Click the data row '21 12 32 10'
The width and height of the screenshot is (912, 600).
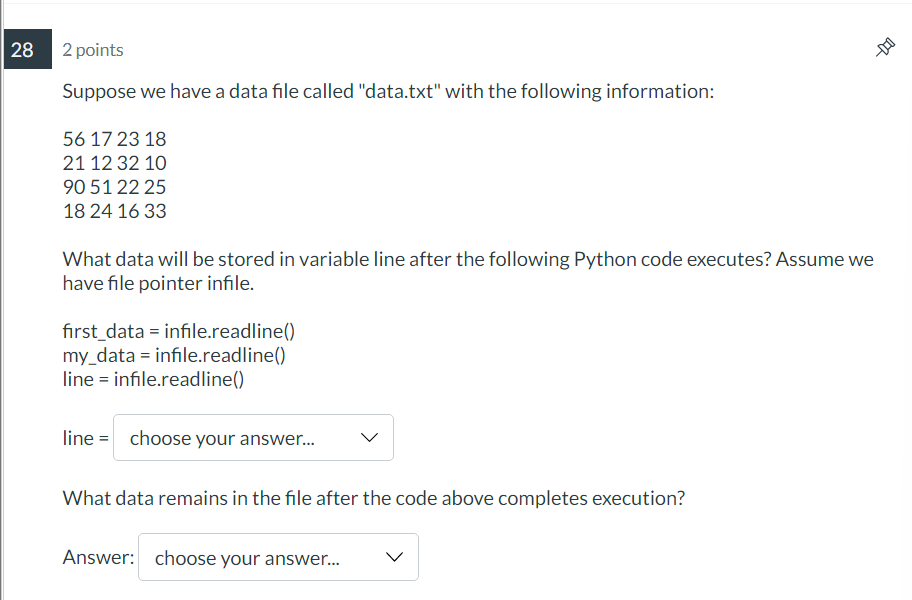click(x=115, y=163)
